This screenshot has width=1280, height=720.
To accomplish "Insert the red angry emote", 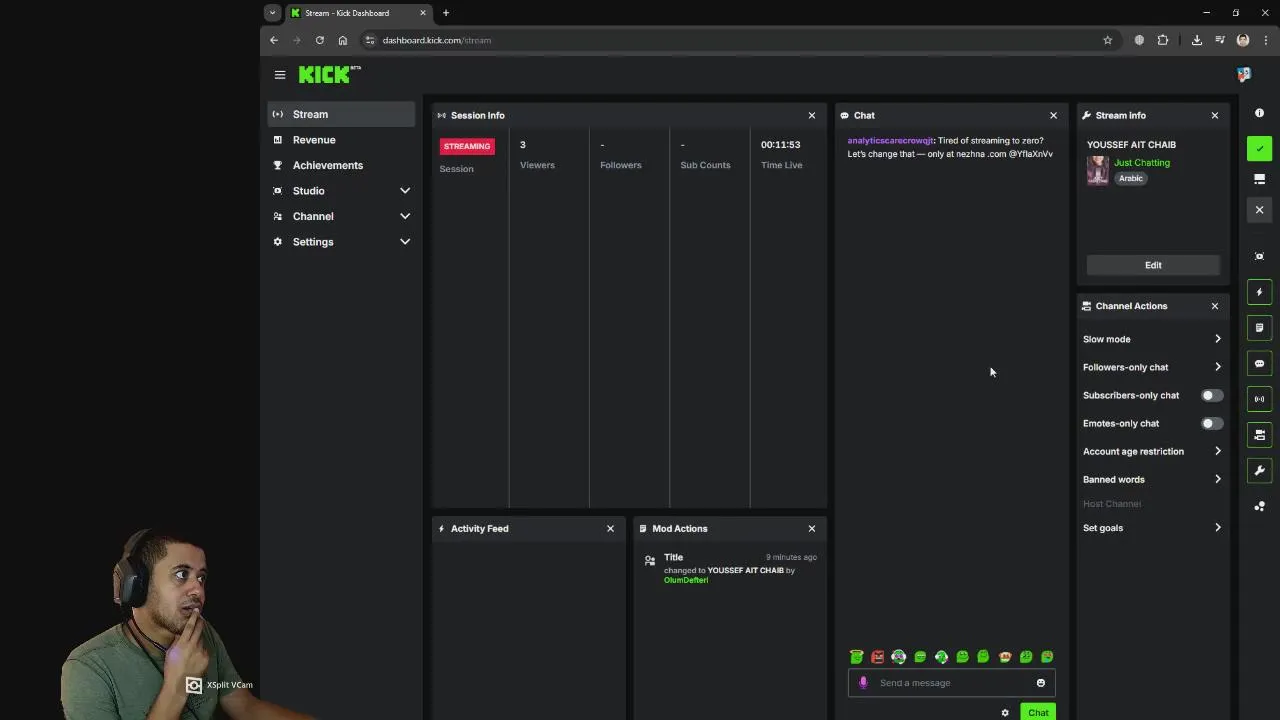I will point(877,657).
